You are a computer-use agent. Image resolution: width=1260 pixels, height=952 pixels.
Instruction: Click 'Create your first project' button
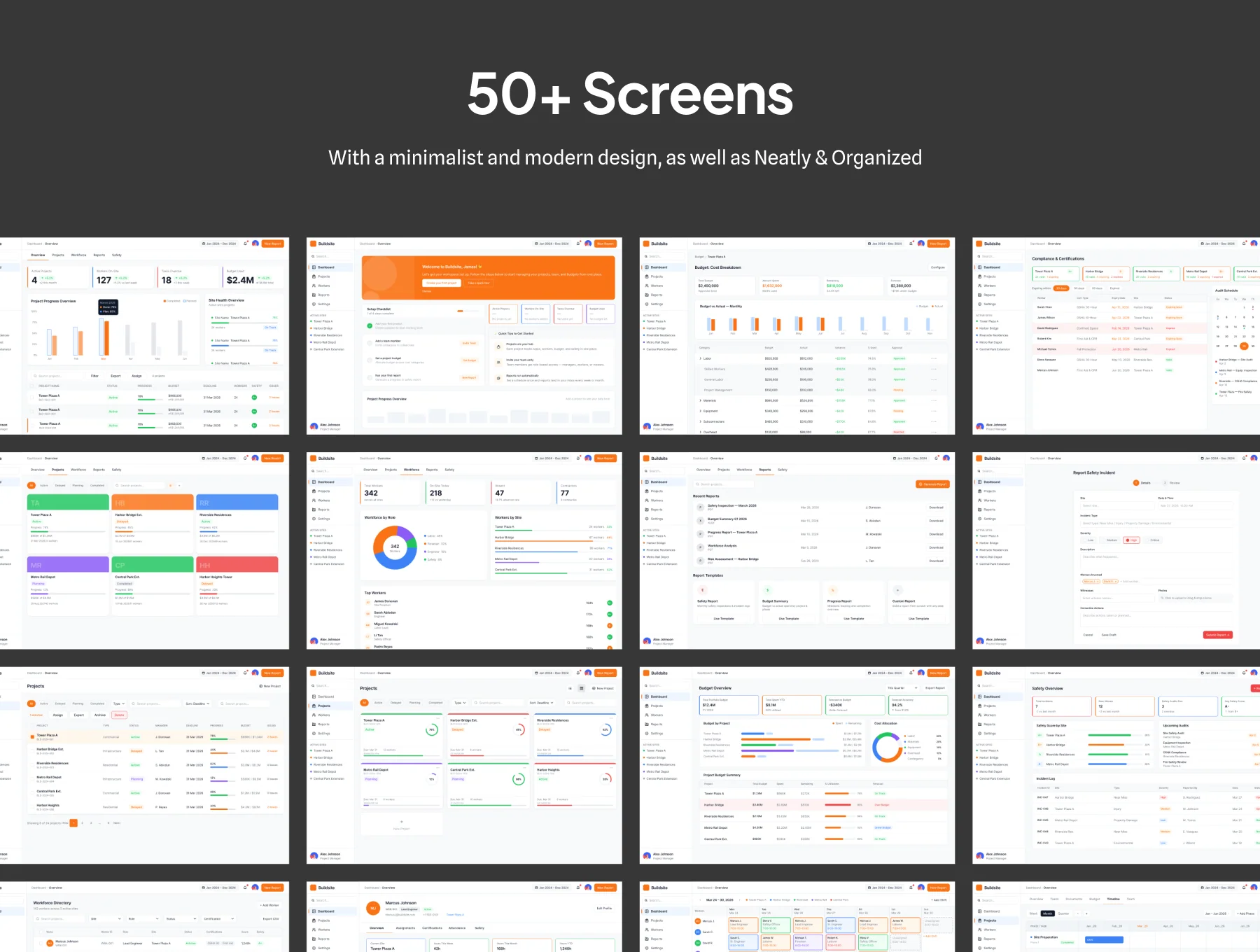pyautogui.click(x=442, y=283)
